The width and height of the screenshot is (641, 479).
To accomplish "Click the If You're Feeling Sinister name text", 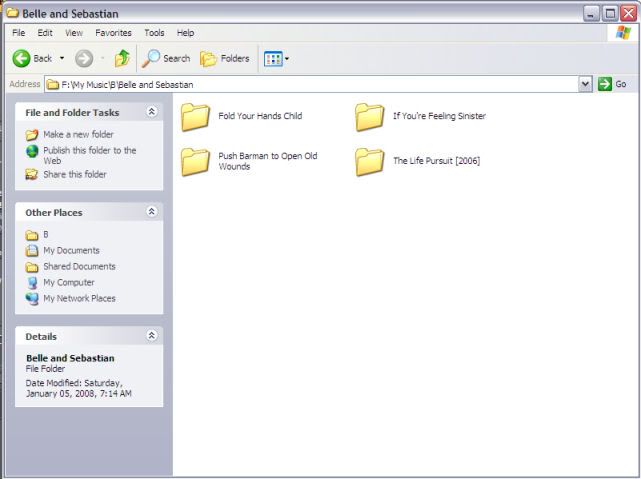I will pyautogui.click(x=439, y=116).
